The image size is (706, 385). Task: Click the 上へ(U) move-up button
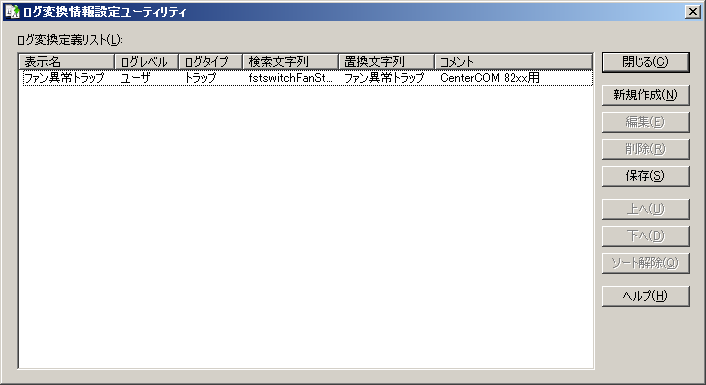click(x=645, y=209)
